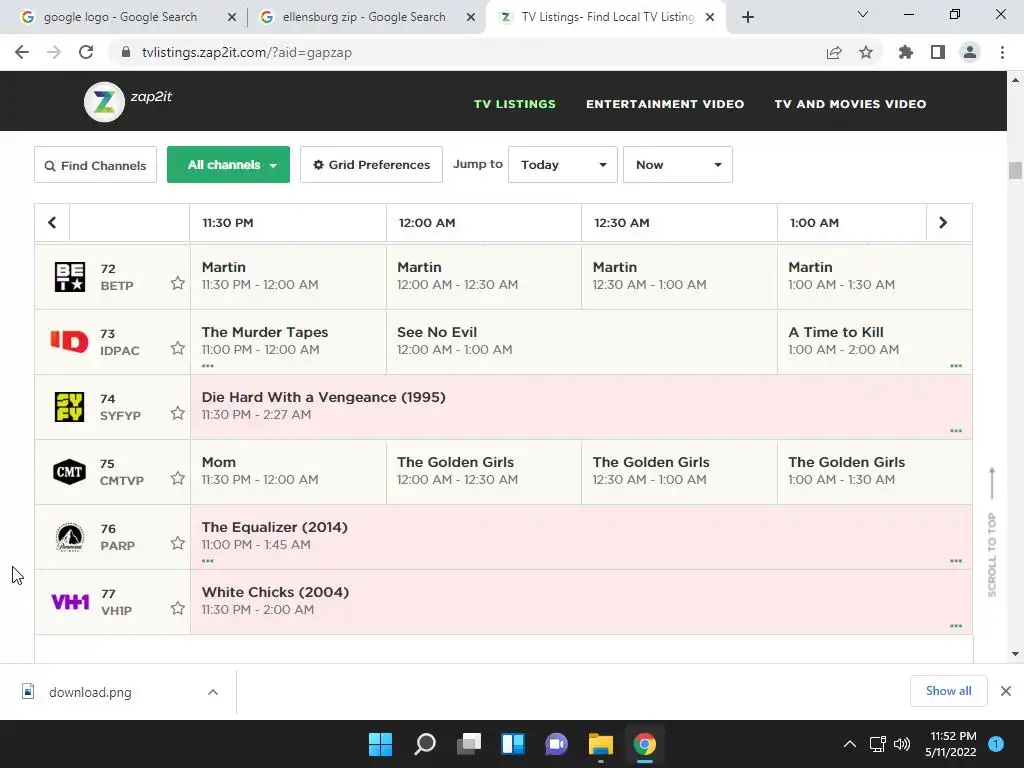Go to earlier time slots arrow
This screenshot has height=768, width=1024.
click(x=52, y=223)
